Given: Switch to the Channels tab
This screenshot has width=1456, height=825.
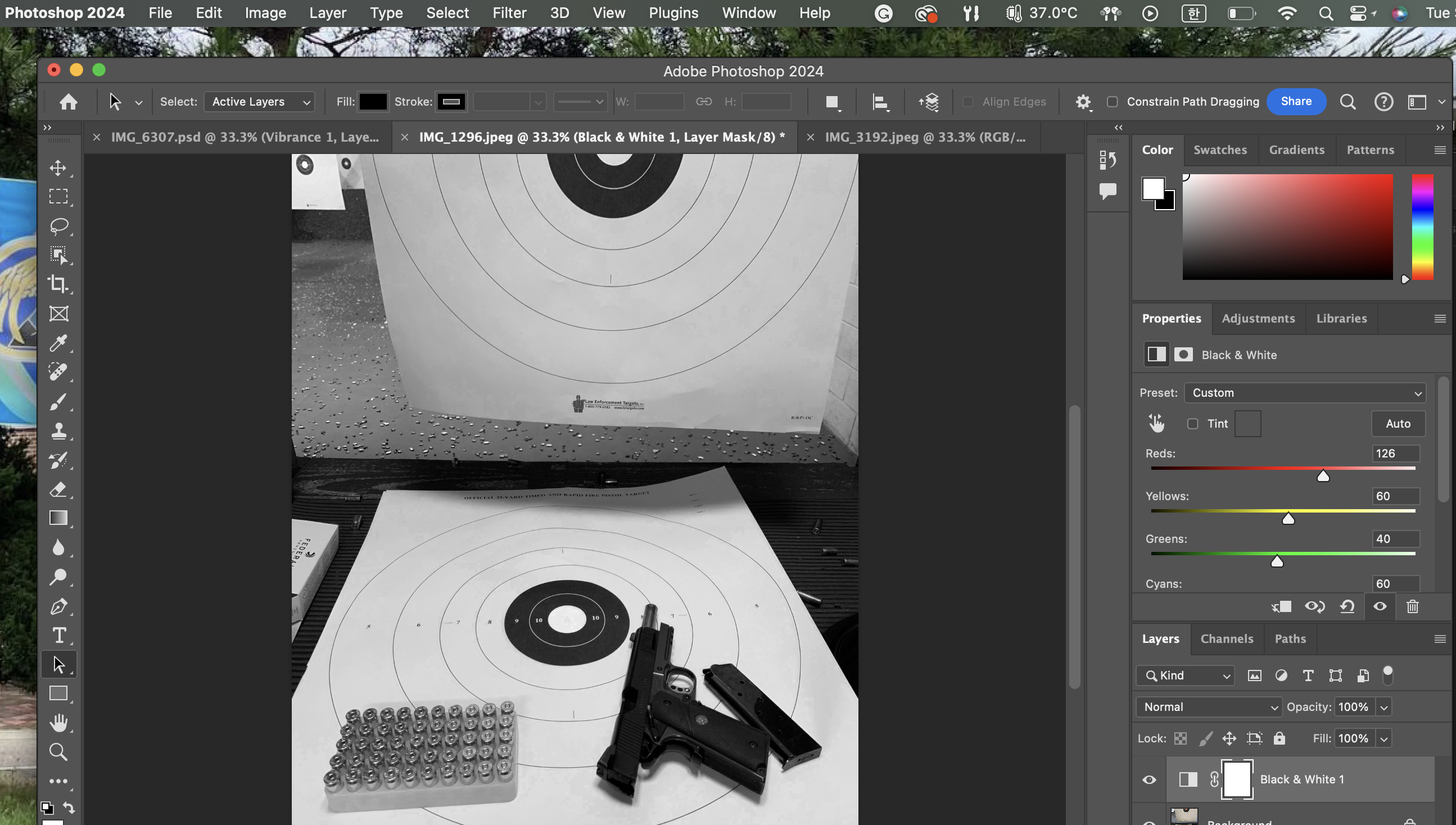Looking at the screenshot, I should click(x=1227, y=638).
